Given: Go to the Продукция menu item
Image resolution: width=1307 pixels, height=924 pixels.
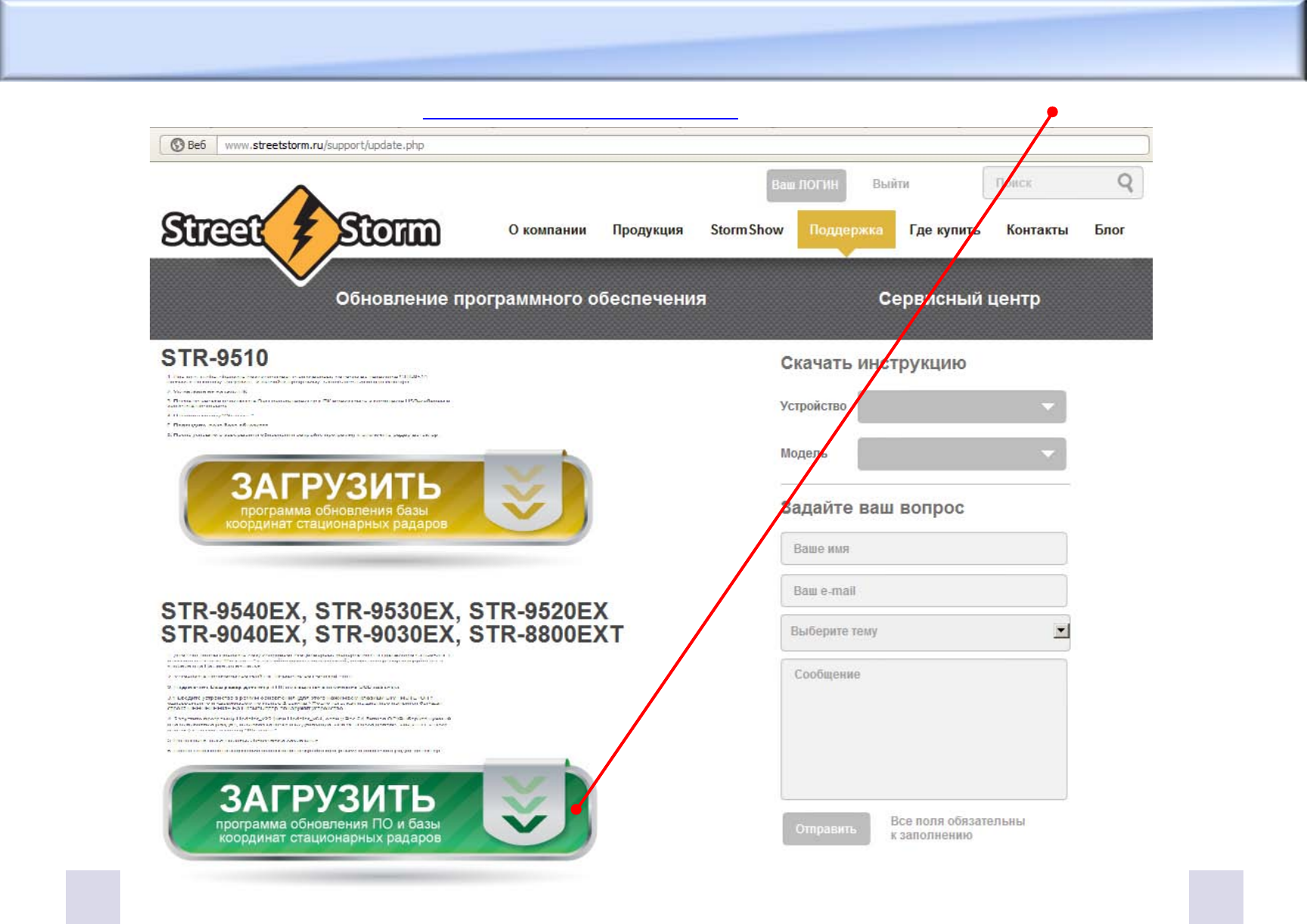Looking at the screenshot, I should pos(647,230).
